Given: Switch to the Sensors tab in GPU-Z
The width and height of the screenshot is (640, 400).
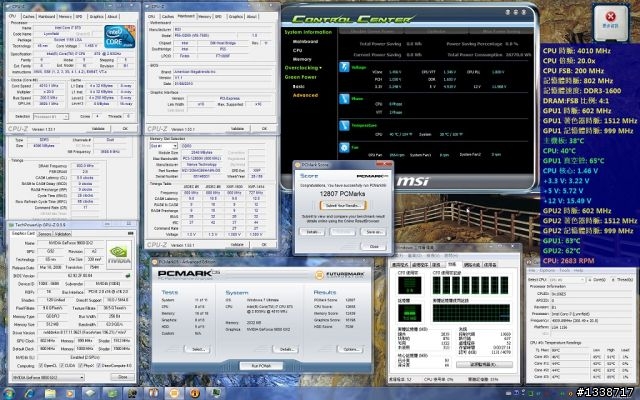Looking at the screenshot, I should (44, 234).
